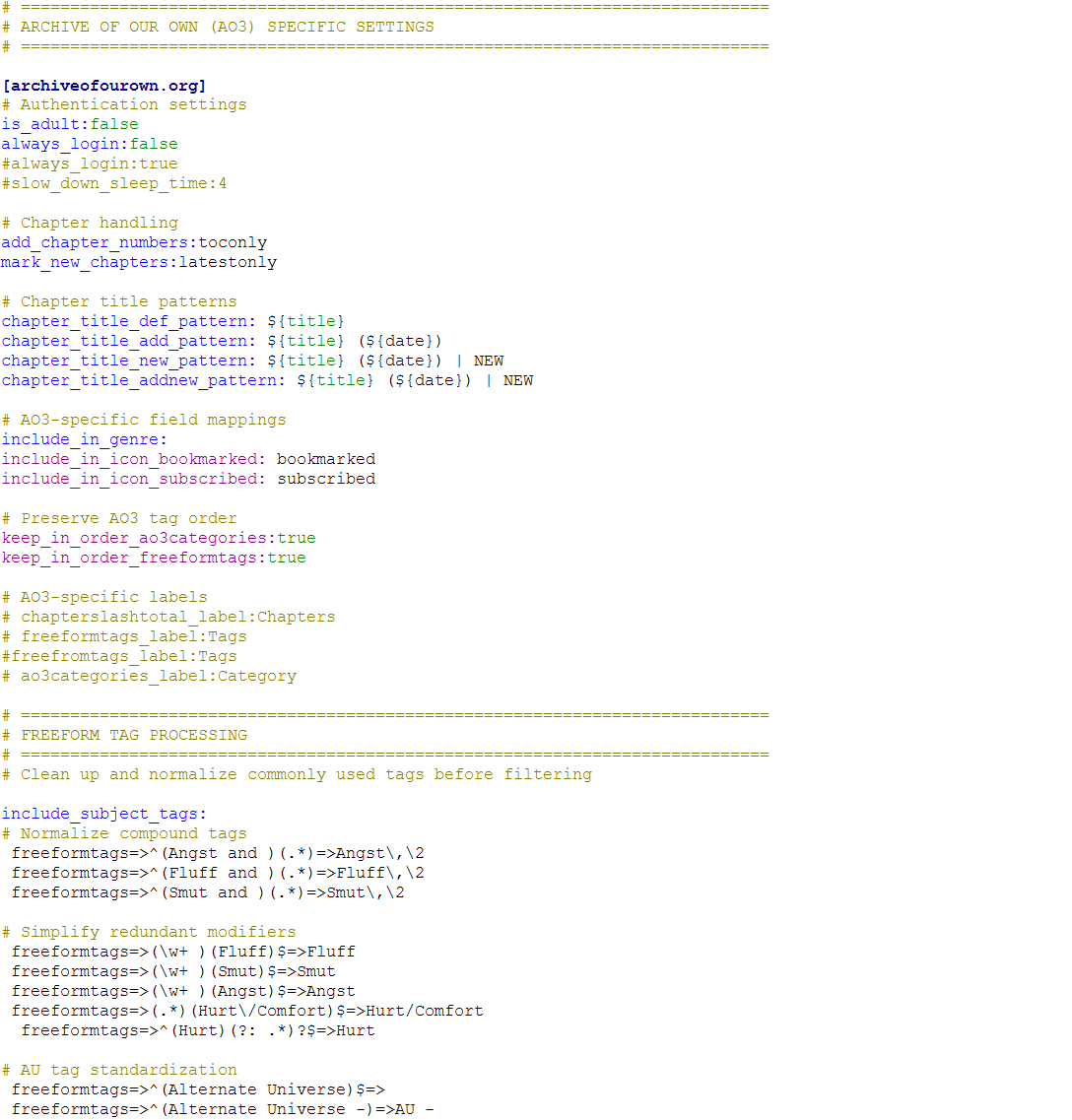Click the #slow_down_sleep_time:4 line
The image size is (1072, 1120).
coord(114,183)
